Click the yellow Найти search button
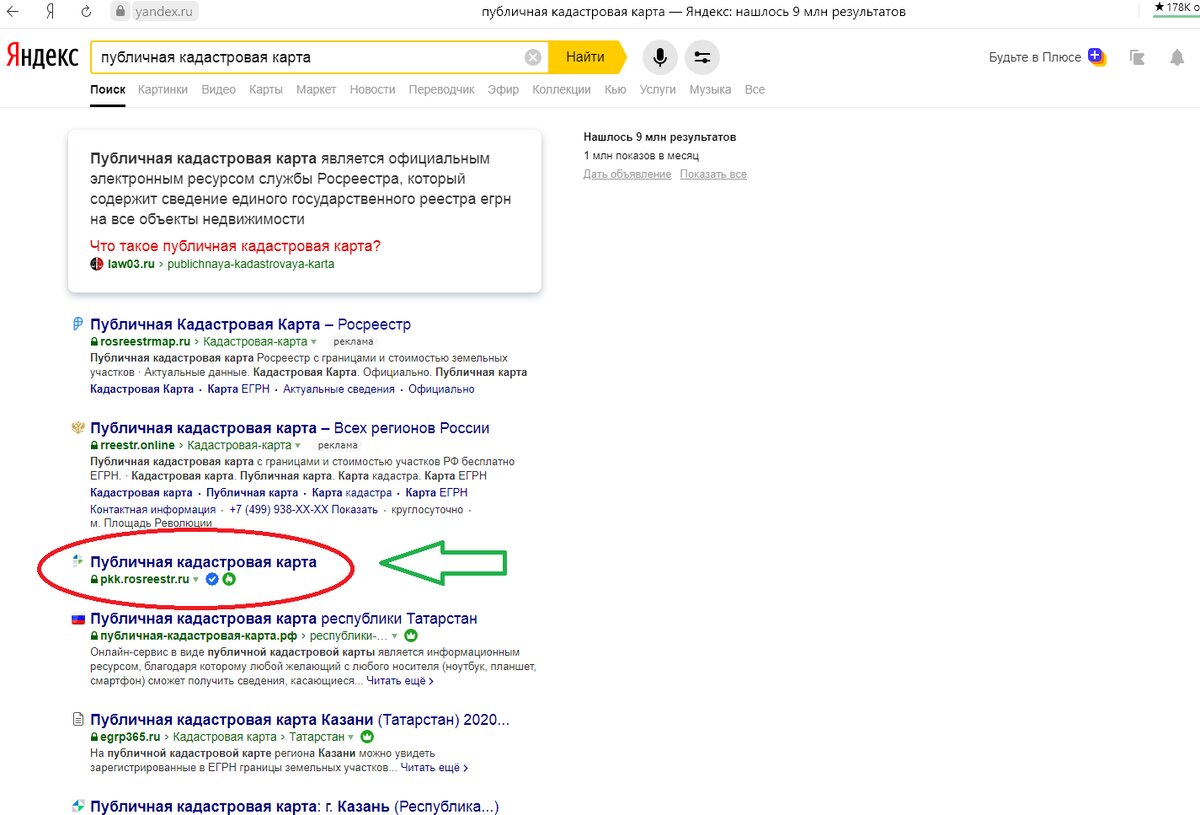This screenshot has width=1200, height=815. tap(586, 57)
